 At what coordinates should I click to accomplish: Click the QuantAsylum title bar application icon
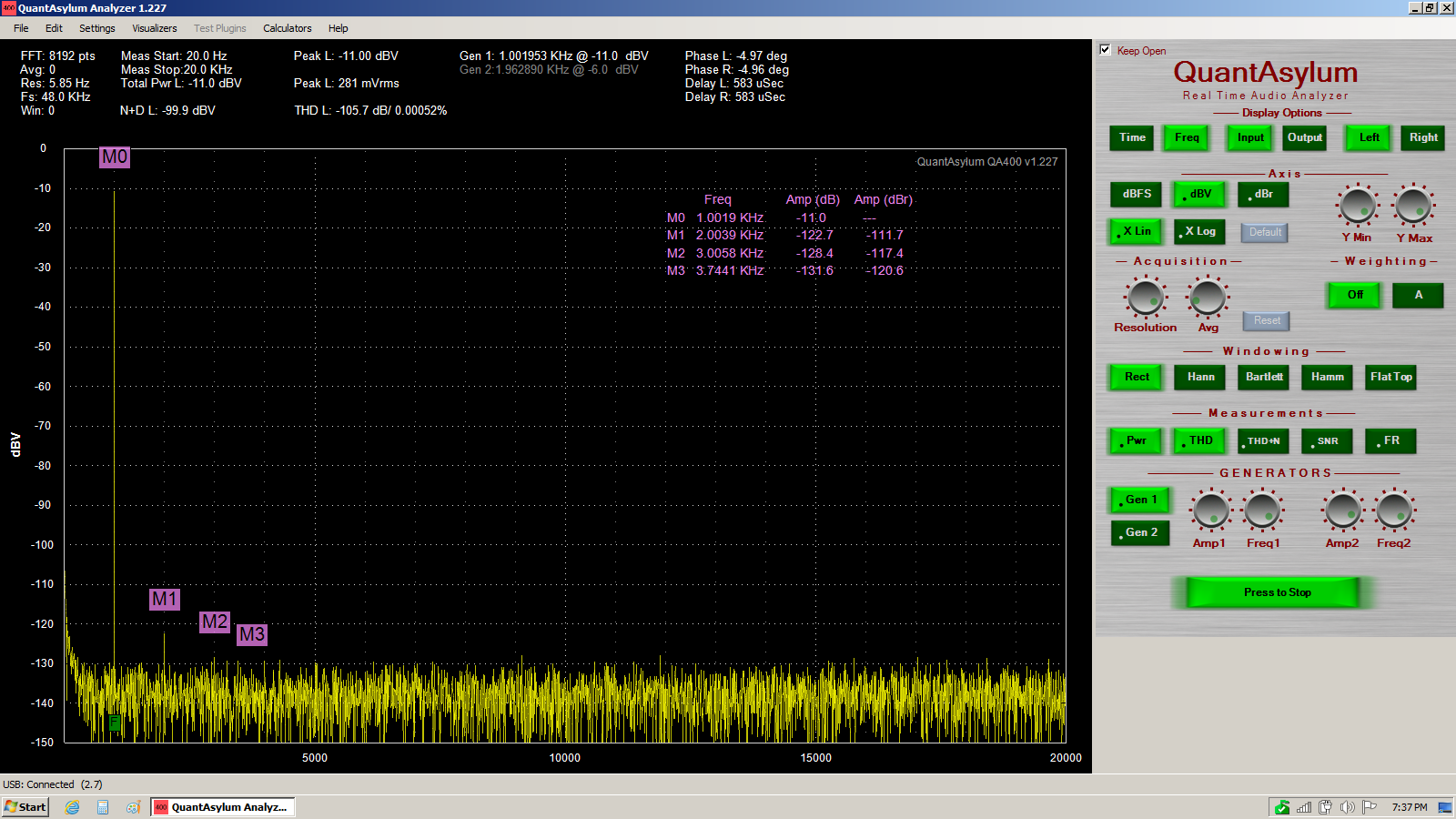point(8,8)
